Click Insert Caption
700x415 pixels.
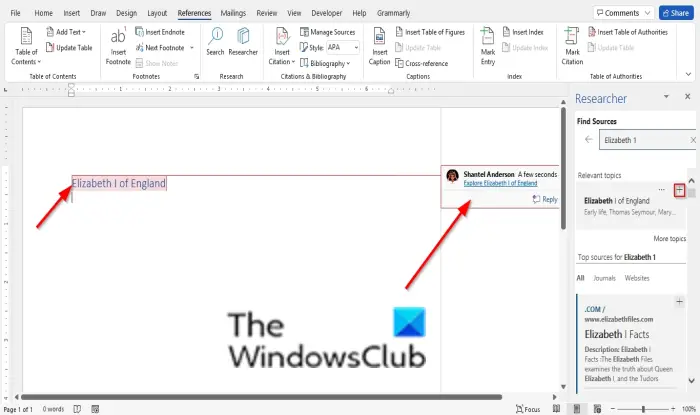379,46
